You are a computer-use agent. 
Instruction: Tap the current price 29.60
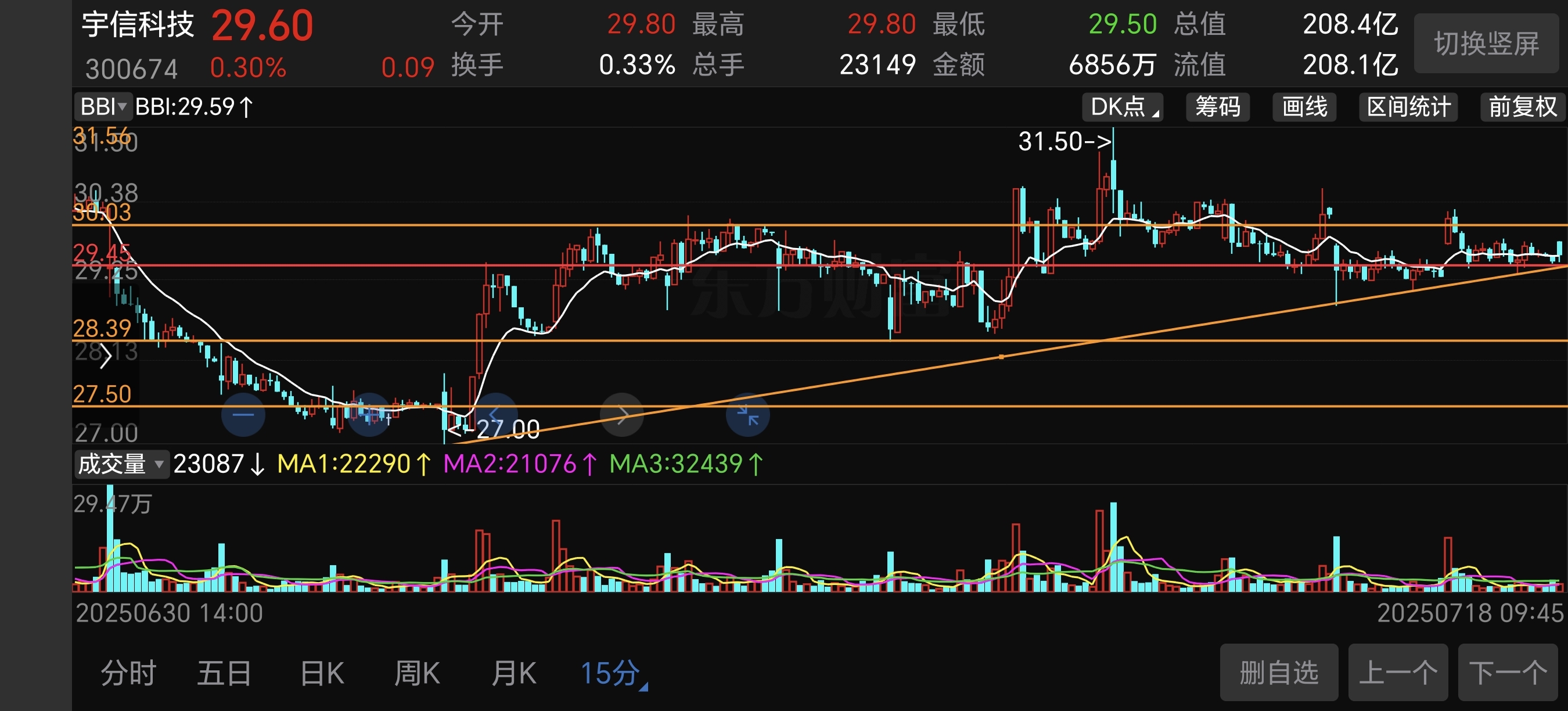[262, 26]
